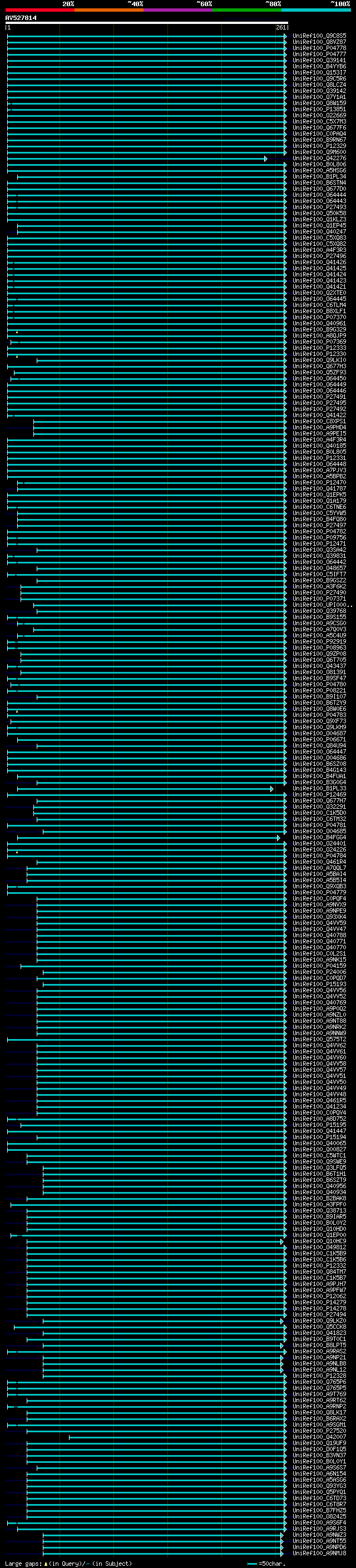The width and height of the screenshot is (356, 1568).
Task: Click the Large gaps legend text
Action: pyautogui.click(x=68, y=1563)
